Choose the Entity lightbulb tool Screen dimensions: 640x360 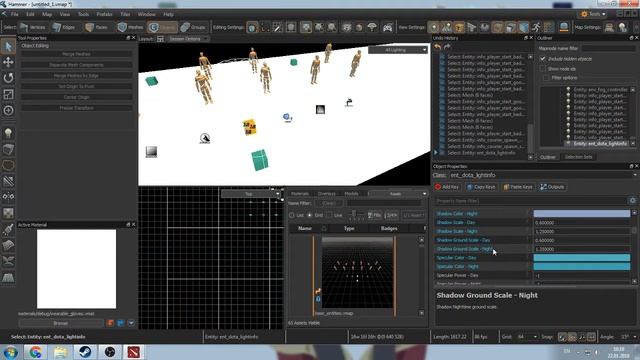tap(8, 133)
